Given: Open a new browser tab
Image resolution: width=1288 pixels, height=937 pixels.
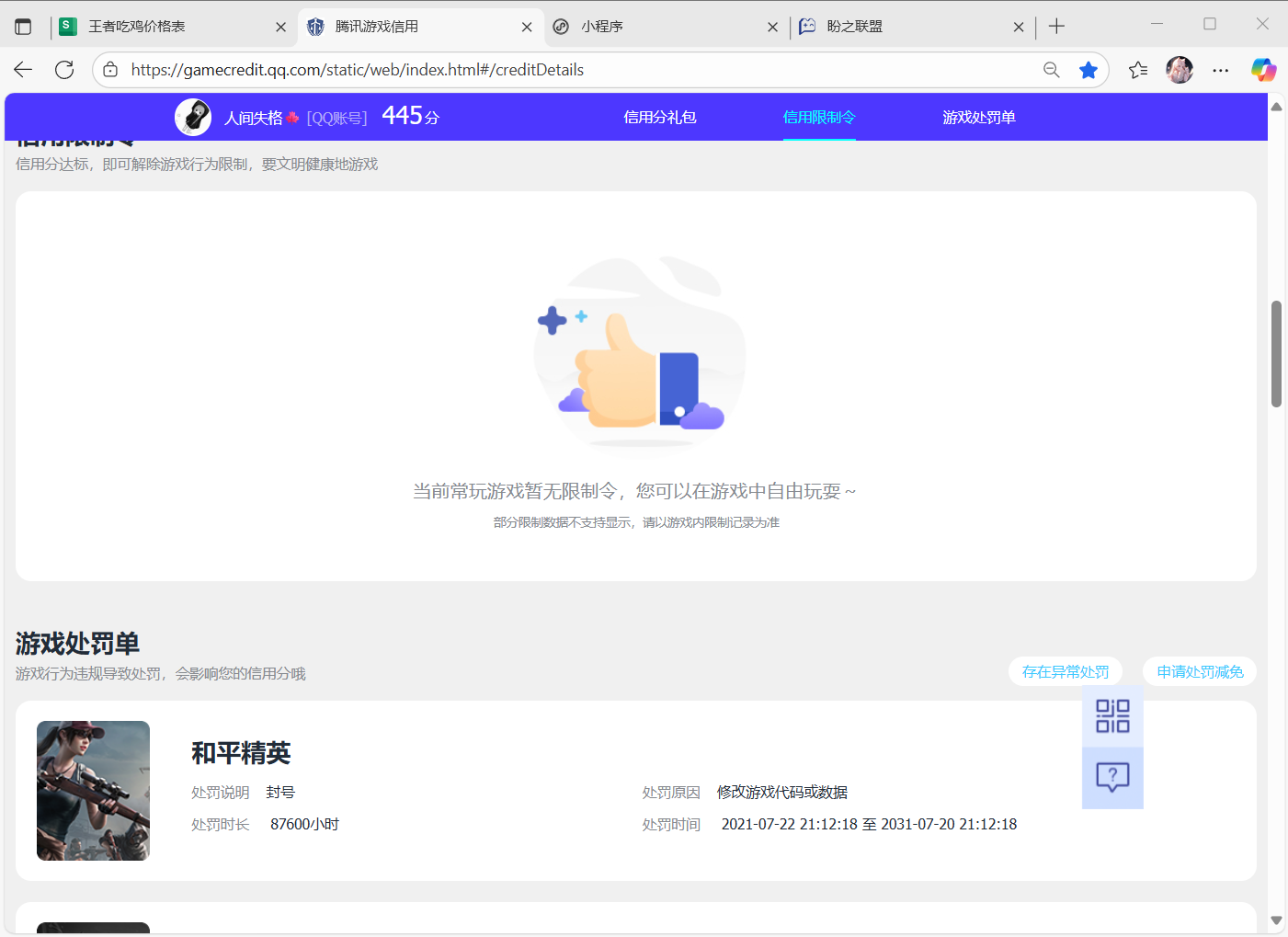Looking at the screenshot, I should point(1056,27).
